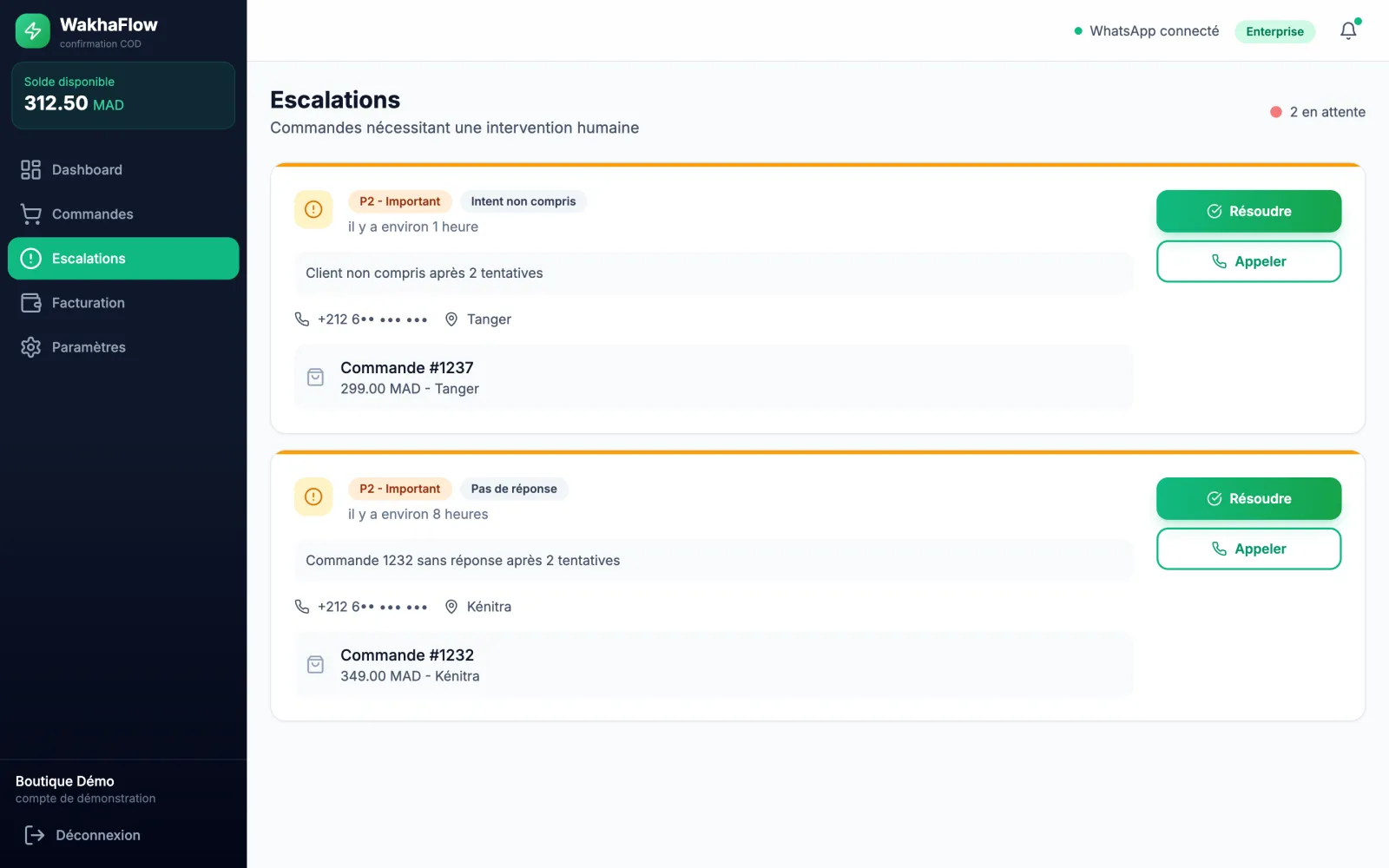Click the bag icon of Commande #1232

pyautogui.click(x=316, y=665)
